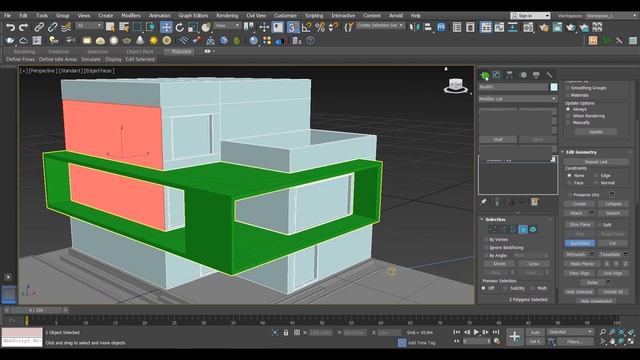Open the Material Editor icon
The image size is (640, 360).
[x=528, y=27]
